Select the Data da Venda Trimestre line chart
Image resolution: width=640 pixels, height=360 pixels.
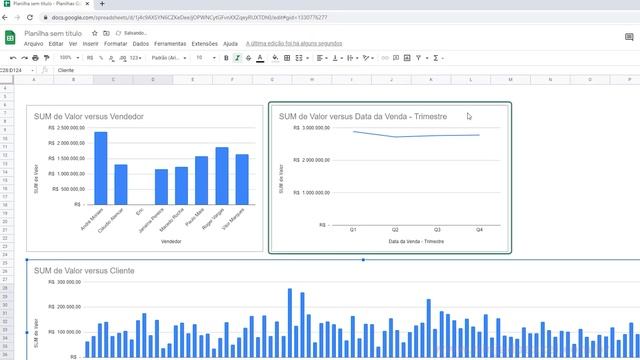(x=390, y=178)
